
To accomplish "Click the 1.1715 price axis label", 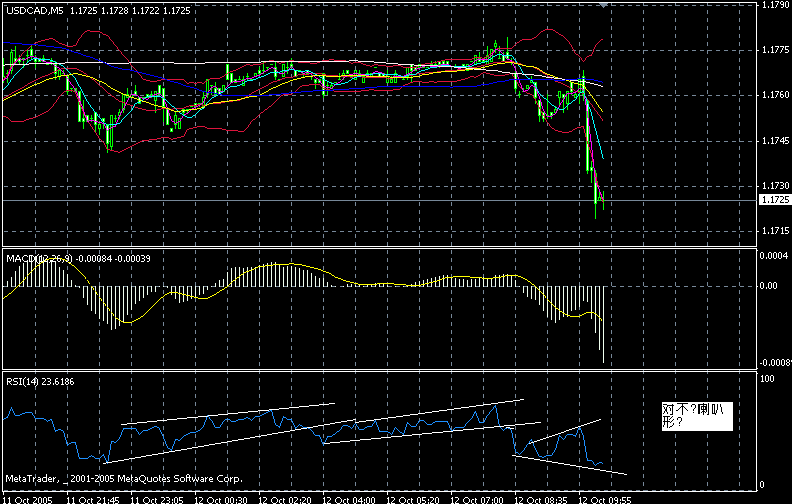I will click(x=776, y=231).
